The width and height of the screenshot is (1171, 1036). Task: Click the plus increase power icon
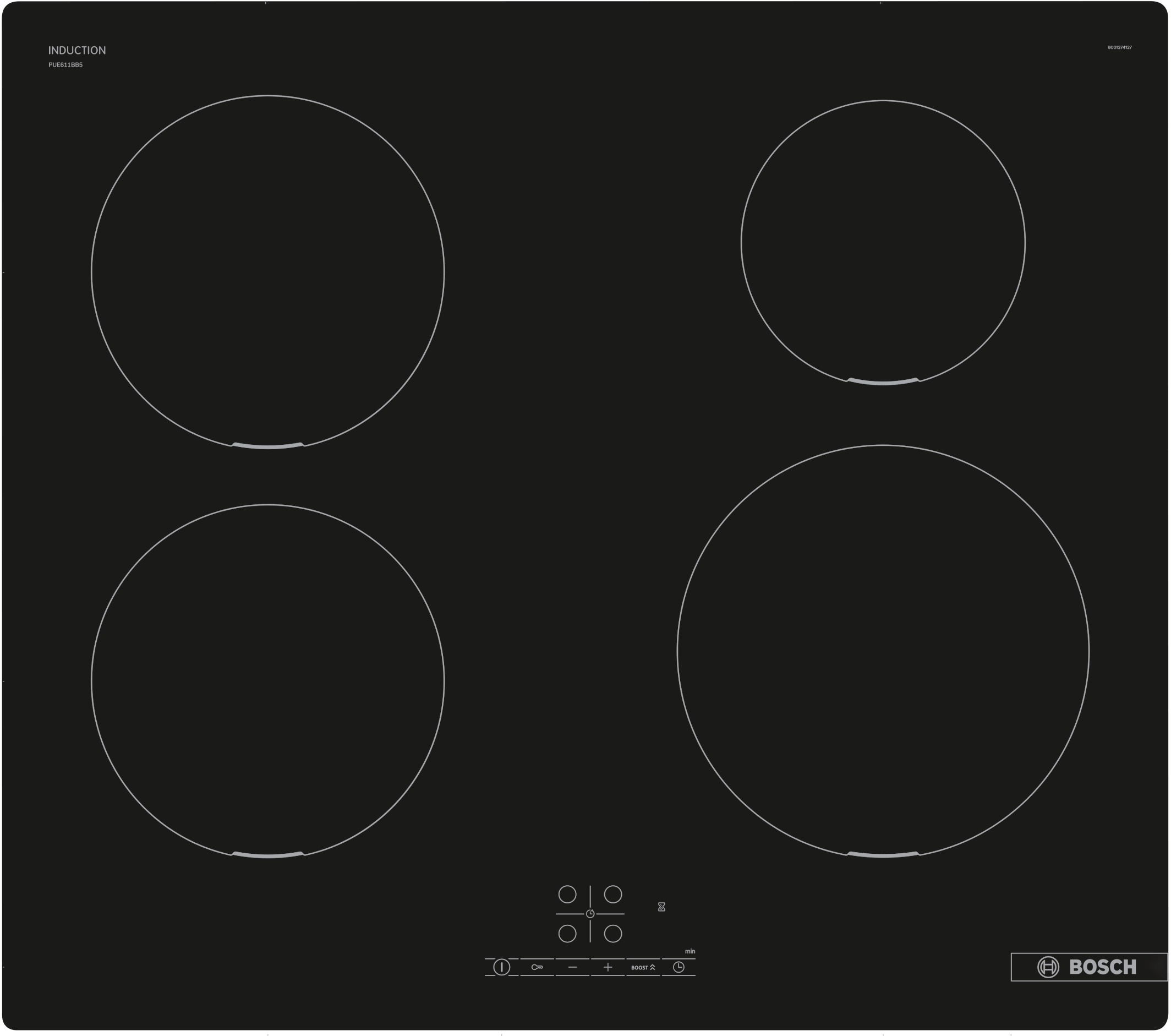pos(605,962)
